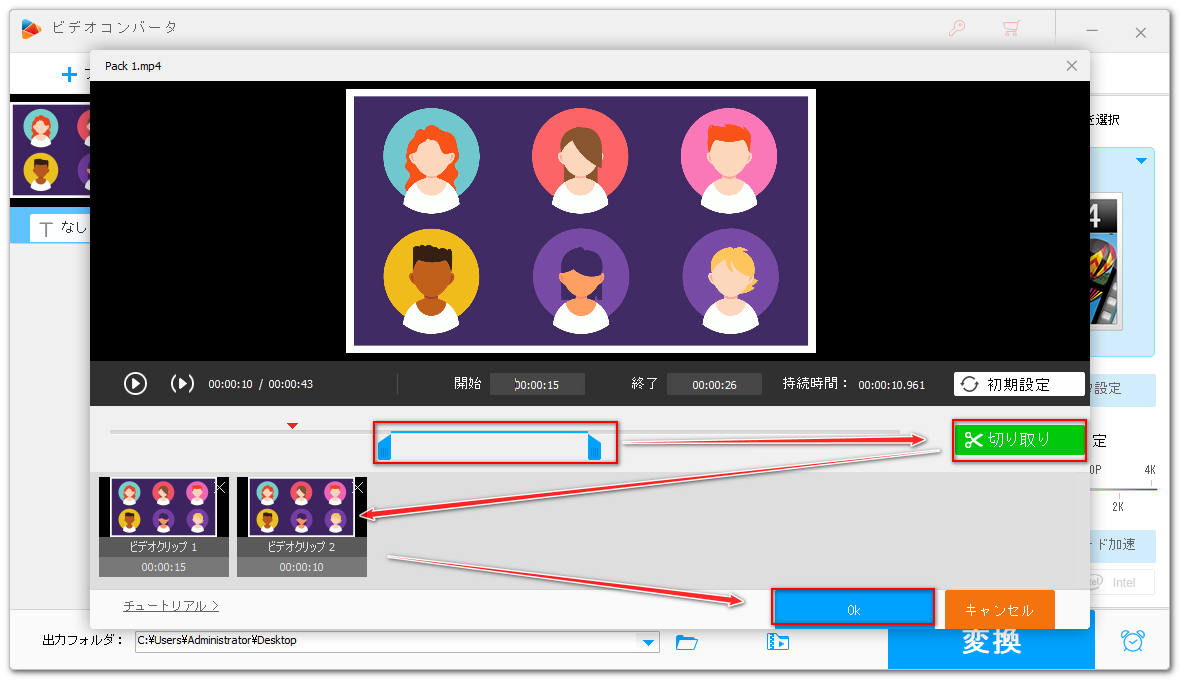The width and height of the screenshot is (1180, 680).
Task: Remove ビデオクリップ 1 with its X icon
Action: (x=221, y=486)
